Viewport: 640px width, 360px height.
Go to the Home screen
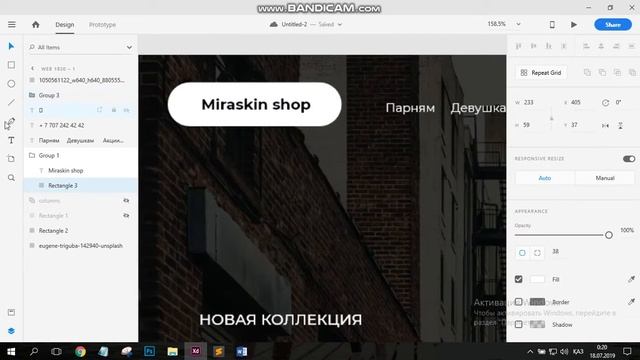coord(36,24)
